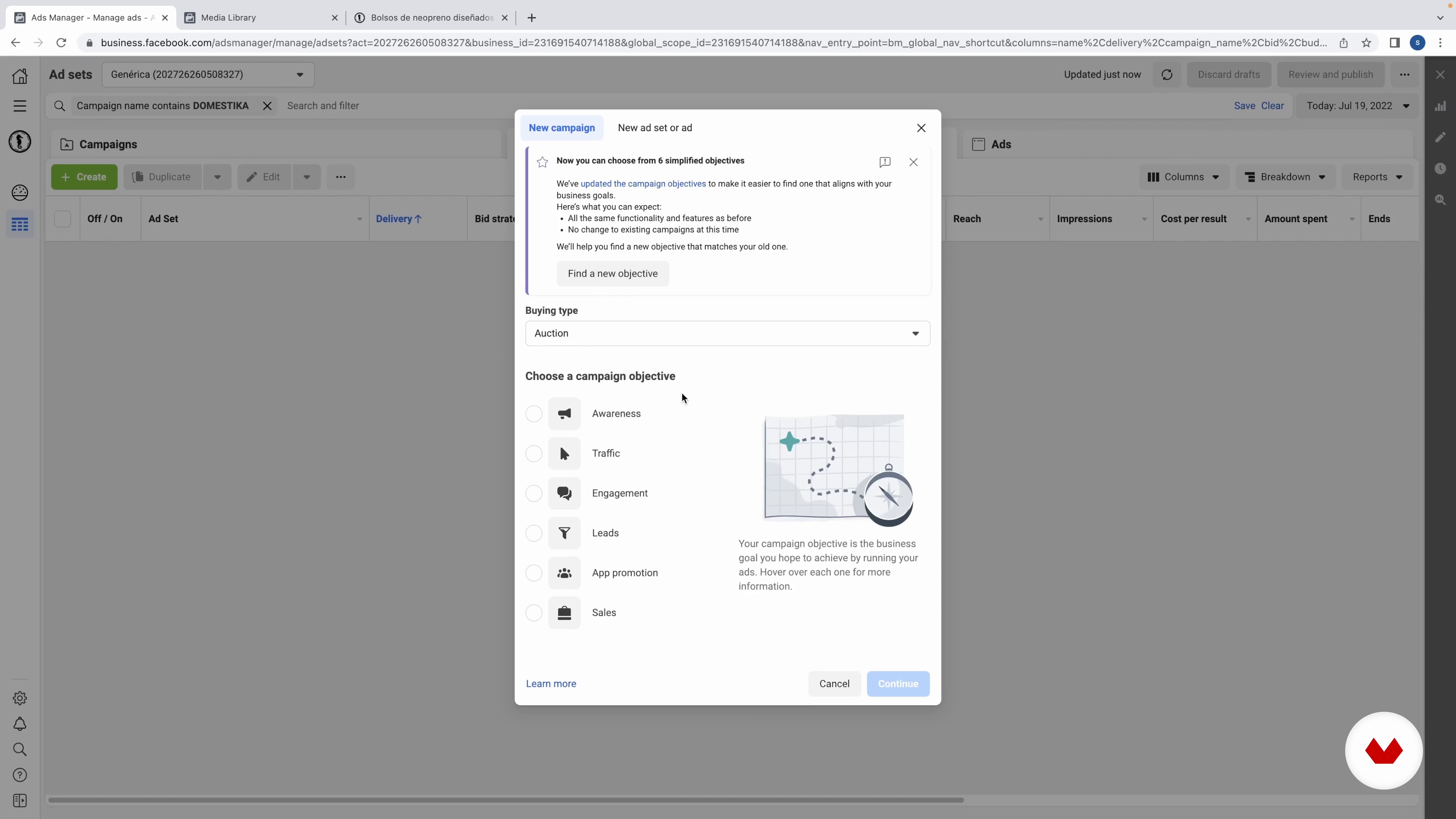Select the App promotion radio button
This screenshot has height=819, width=1456.
coord(533,573)
